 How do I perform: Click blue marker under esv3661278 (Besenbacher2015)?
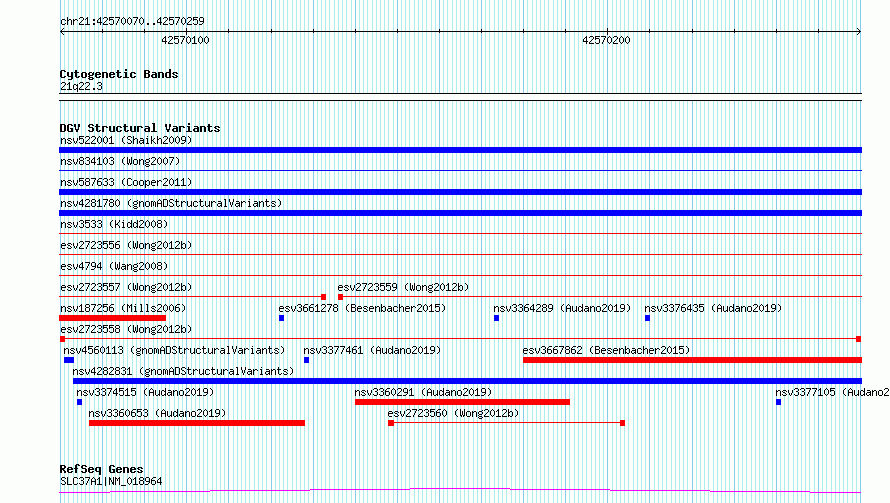click(281, 318)
